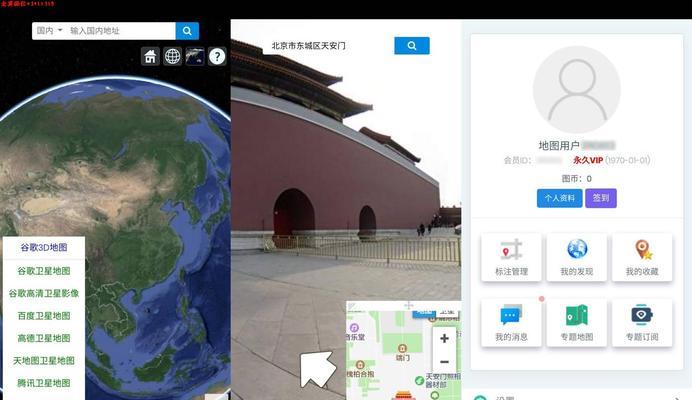The width and height of the screenshot is (692, 400).
Task: Choose 高德卫星地图 from the list
Action: point(44,338)
